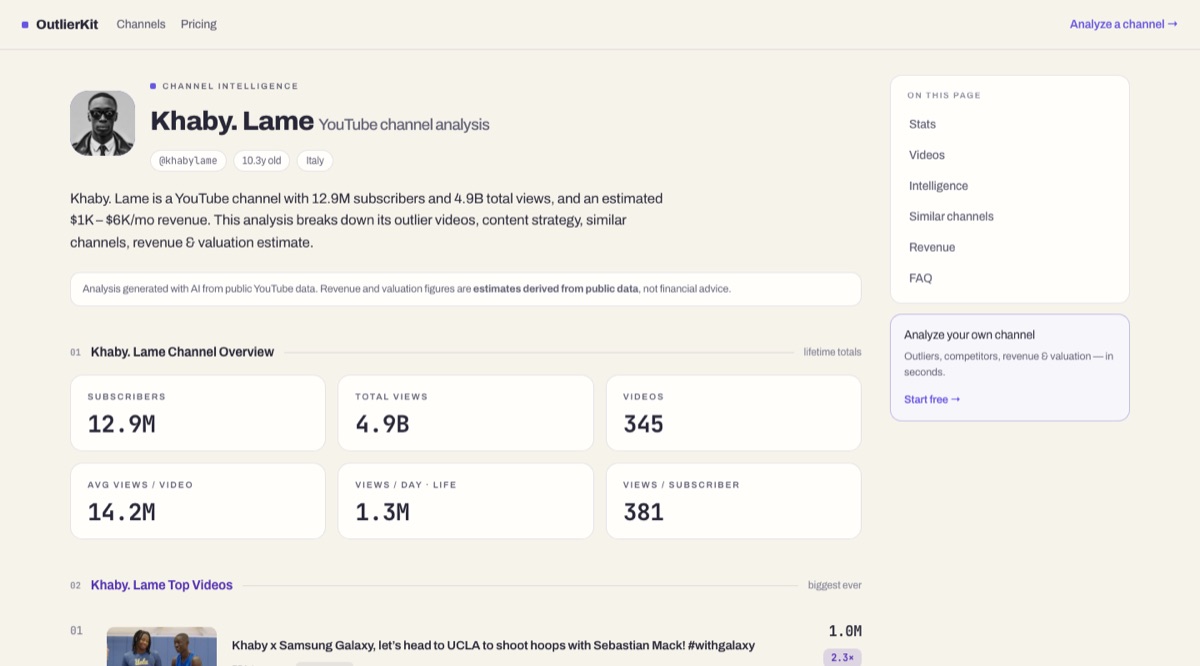Open the Channels nav item
The image size is (1200, 666).
(x=141, y=24)
